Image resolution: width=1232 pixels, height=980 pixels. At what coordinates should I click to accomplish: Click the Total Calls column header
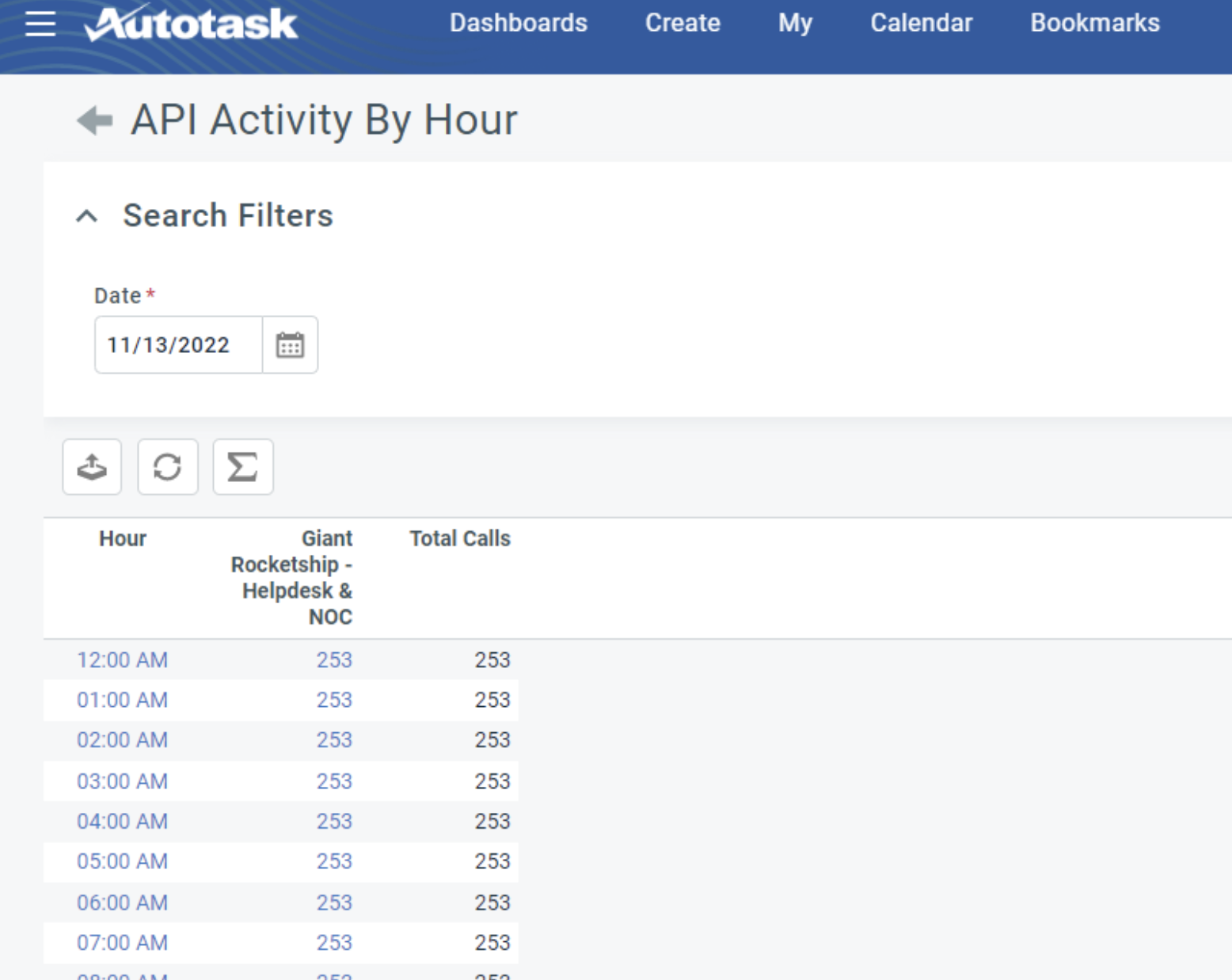(x=460, y=538)
